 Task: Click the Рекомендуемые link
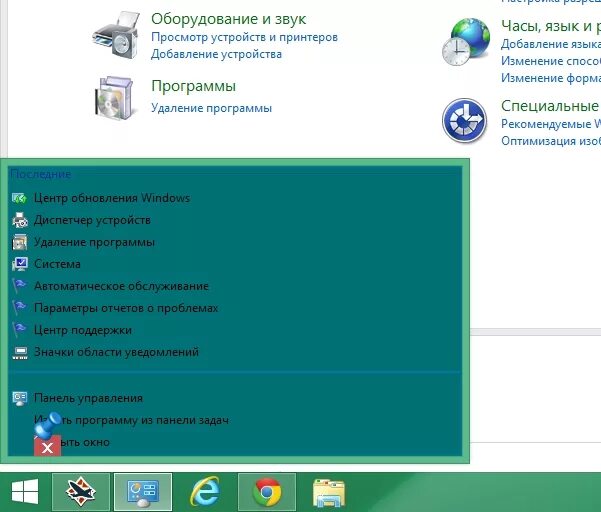(x=551, y=124)
